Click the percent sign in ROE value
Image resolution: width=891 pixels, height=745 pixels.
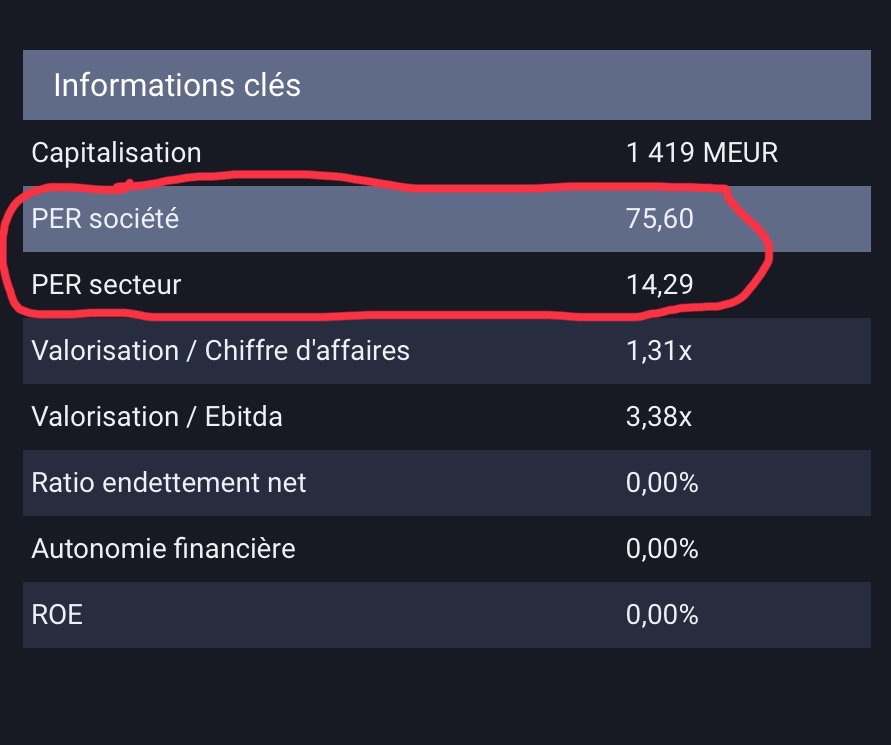tap(687, 615)
